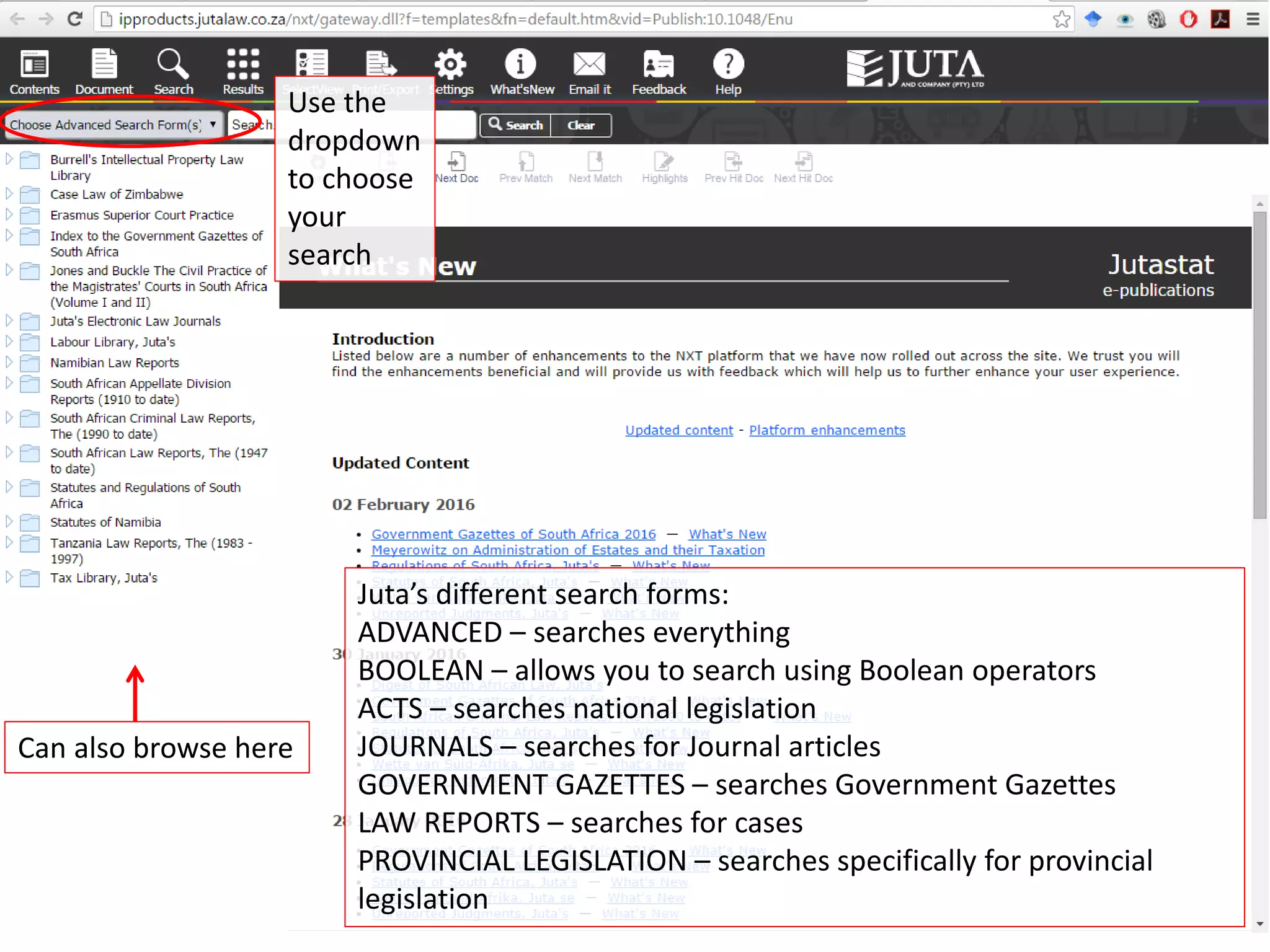Click the scrollbar up arrow
The height and width of the screenshot is (952, 1270).
point(1259,203)
